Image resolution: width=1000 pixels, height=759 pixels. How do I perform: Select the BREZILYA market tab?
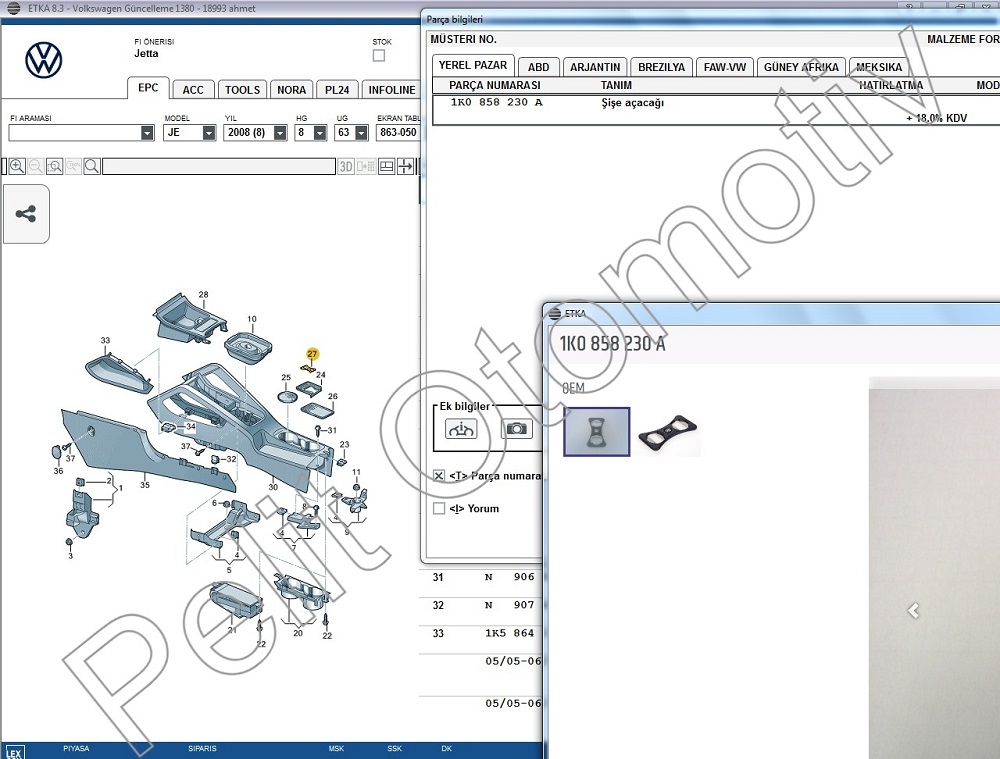(x=662, y=67)
